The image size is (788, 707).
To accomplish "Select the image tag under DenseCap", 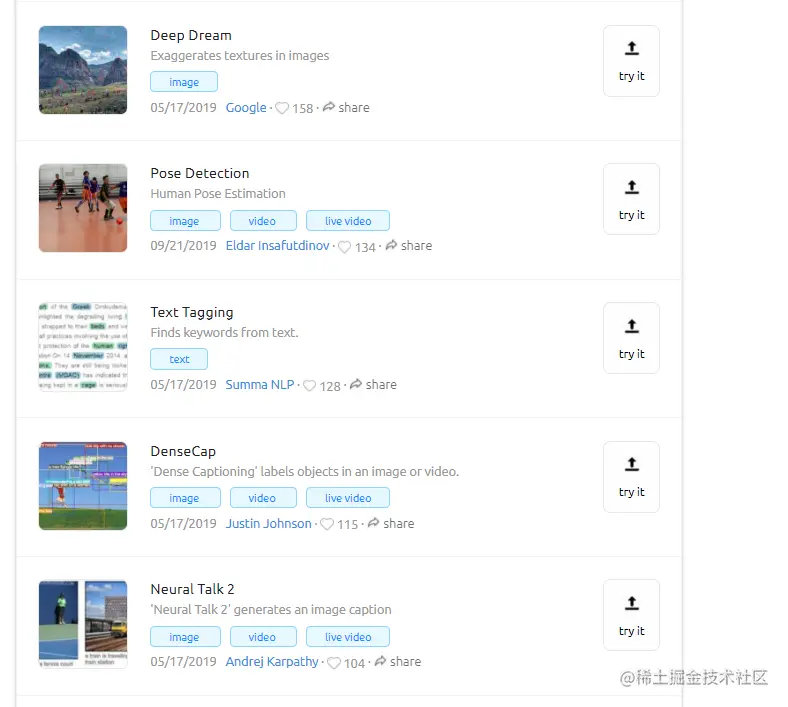I will click(x=185, y=497).
